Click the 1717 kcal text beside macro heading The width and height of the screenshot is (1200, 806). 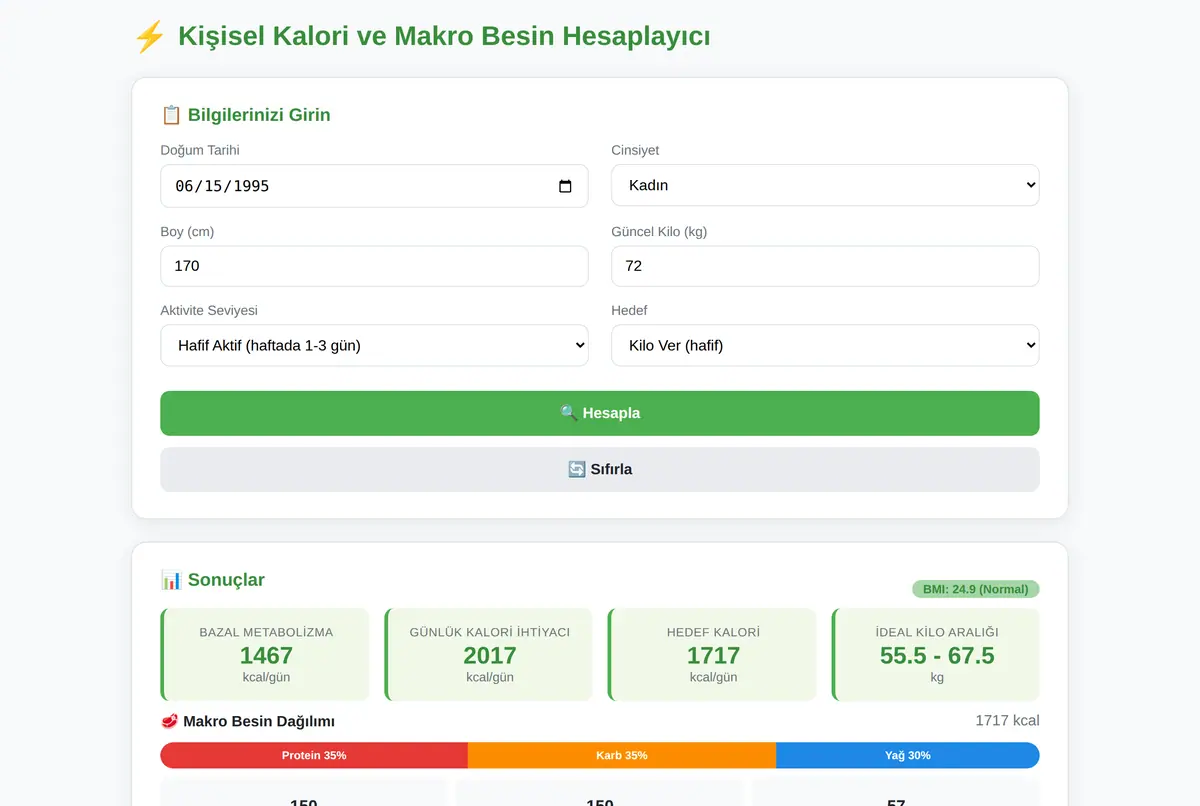[x=1007, y=721]
